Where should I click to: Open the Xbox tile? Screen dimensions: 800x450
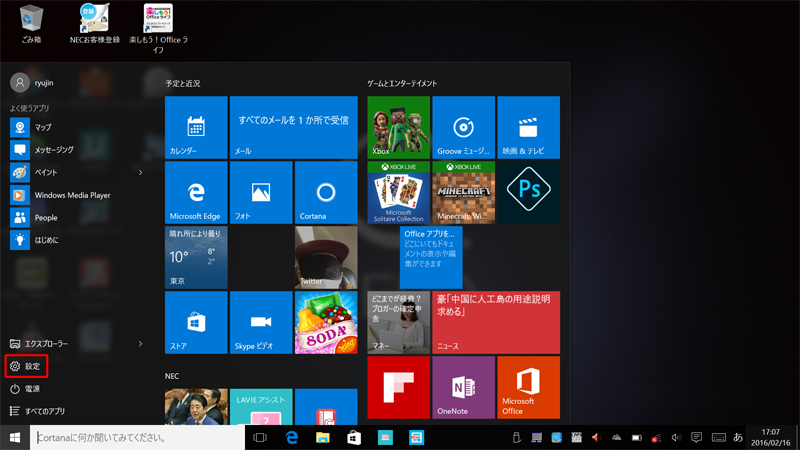coord(398,128)
